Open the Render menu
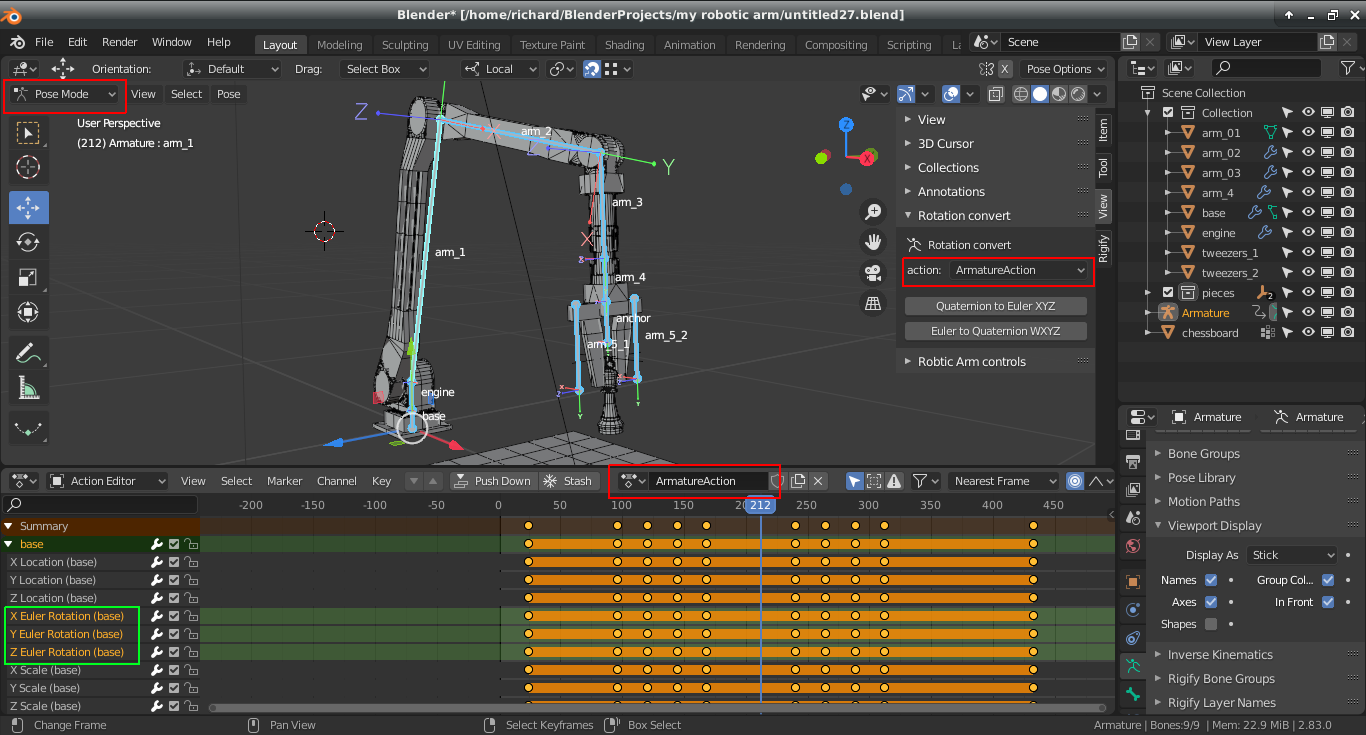The height and width of the screenshot is (735, 1366). tap(120, 42)
